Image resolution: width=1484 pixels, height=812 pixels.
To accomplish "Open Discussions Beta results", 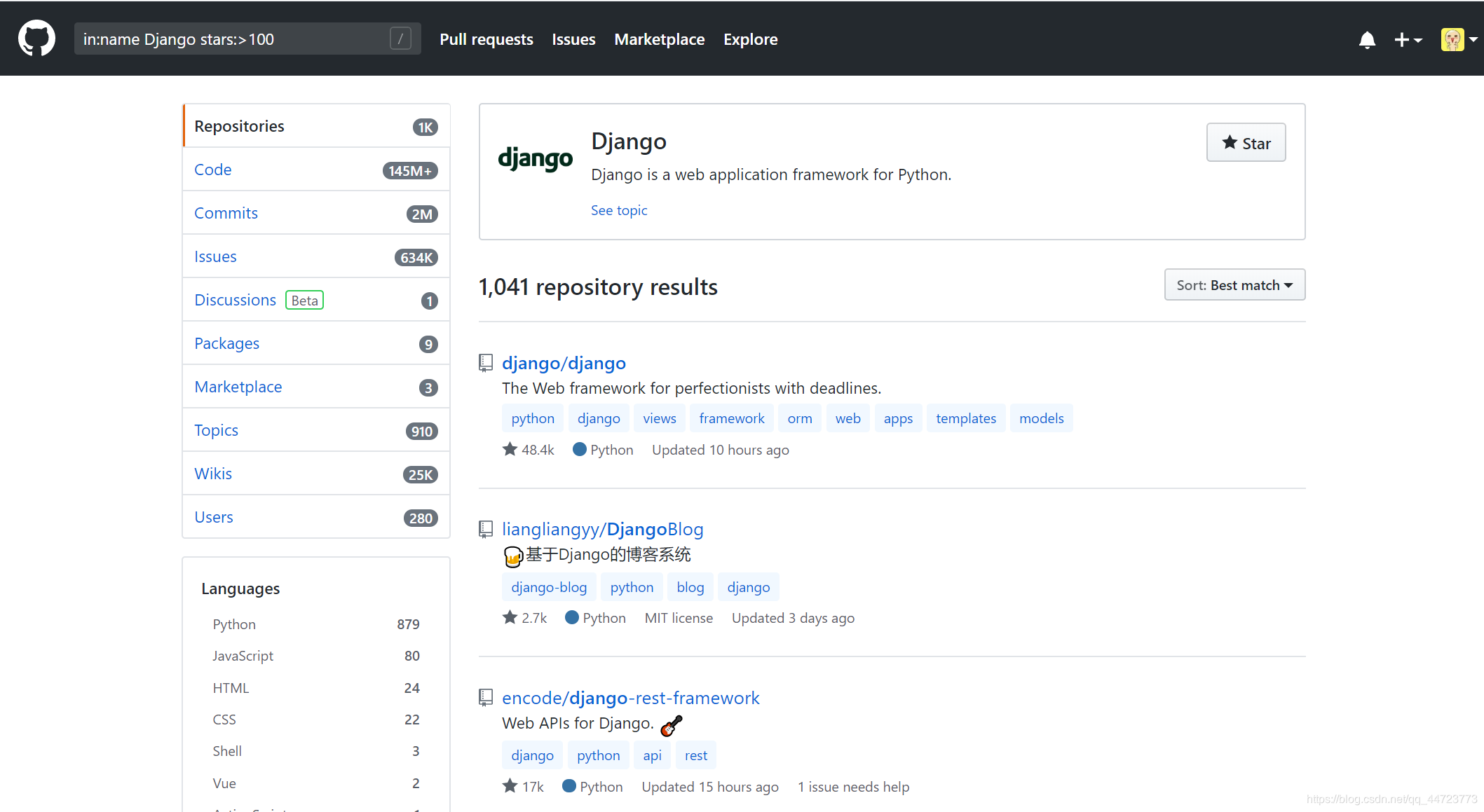I will click(x=316, y=300).
